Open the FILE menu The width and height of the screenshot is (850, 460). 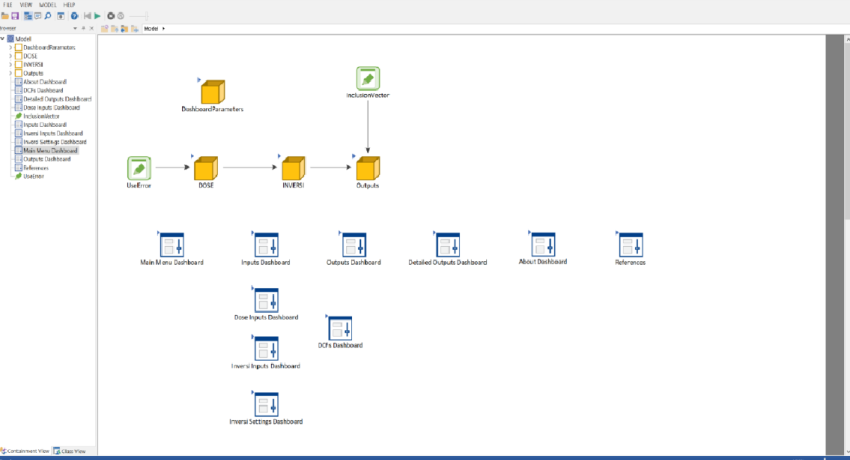coord(8,4)
